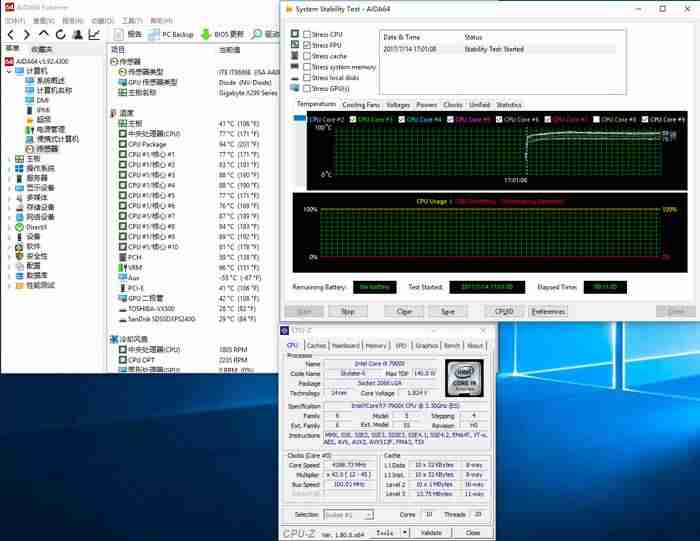This screenshot has height=541, width=700.
Task: Expand the 显示设备 tree node
Action: point(9,188)
